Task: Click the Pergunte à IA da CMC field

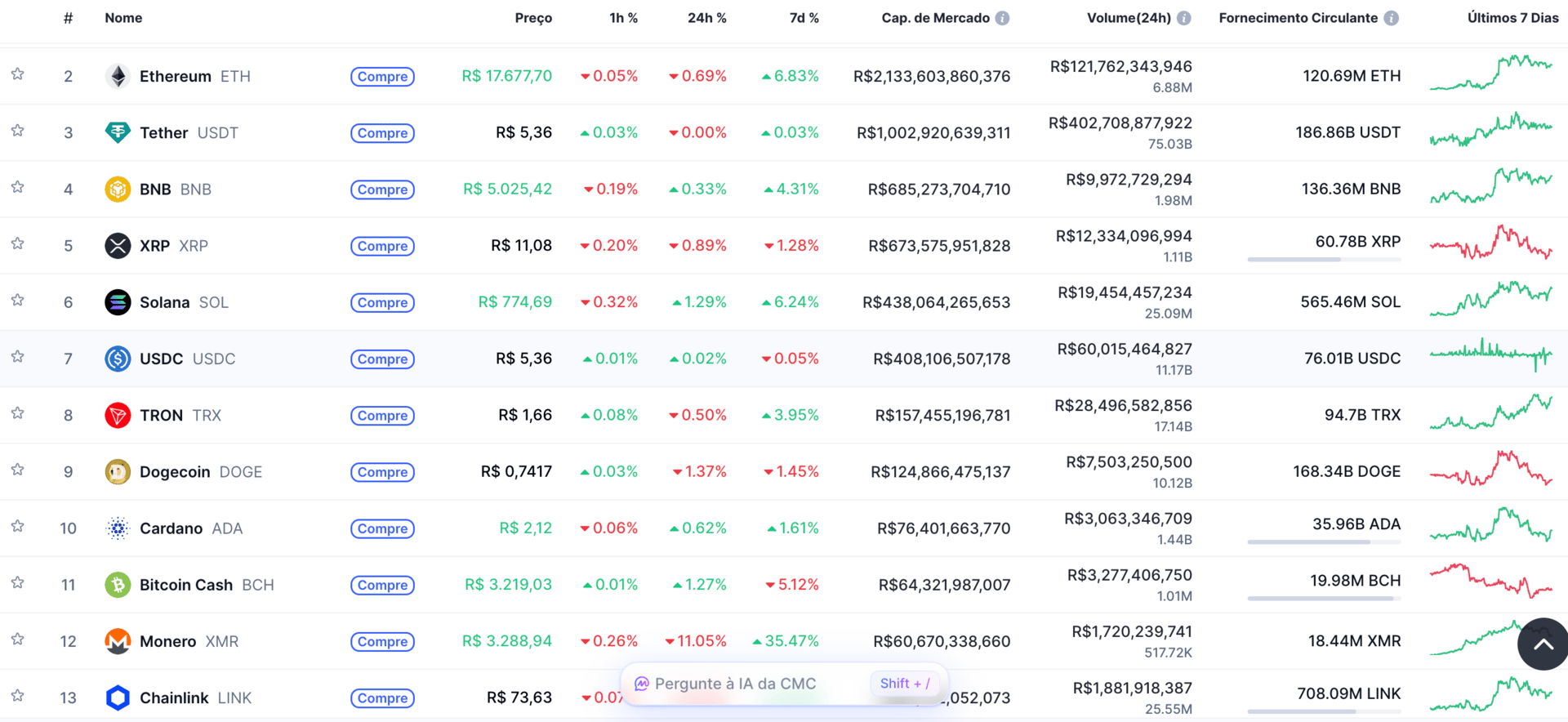Action: [x=784, y=684]
